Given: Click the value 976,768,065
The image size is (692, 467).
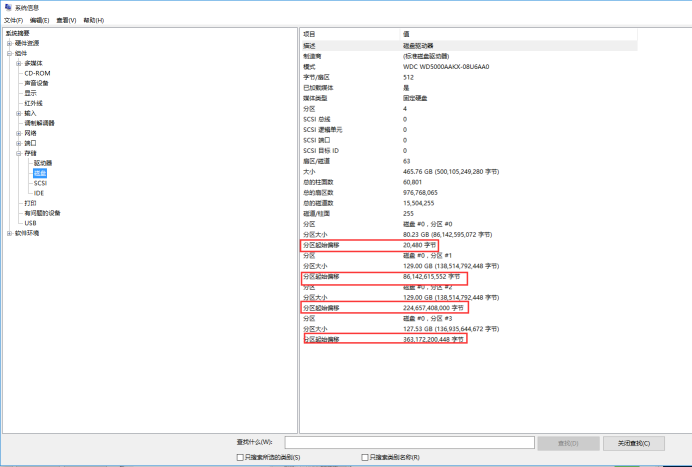Looking at the screenshot, I should (x=420, y=193).
